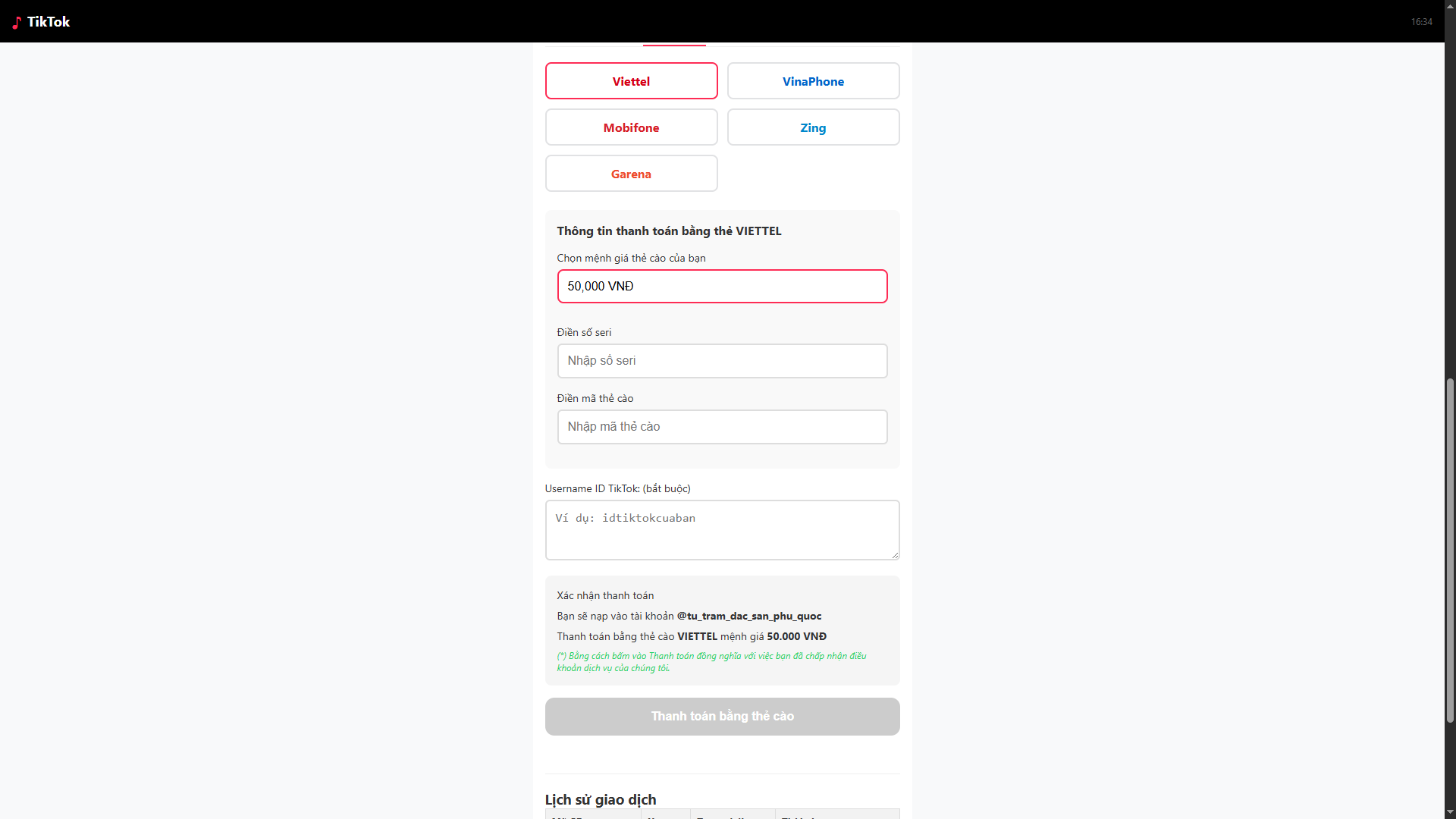Click the 'Nhập mã thẻ cào' code field

coord(722,427)
